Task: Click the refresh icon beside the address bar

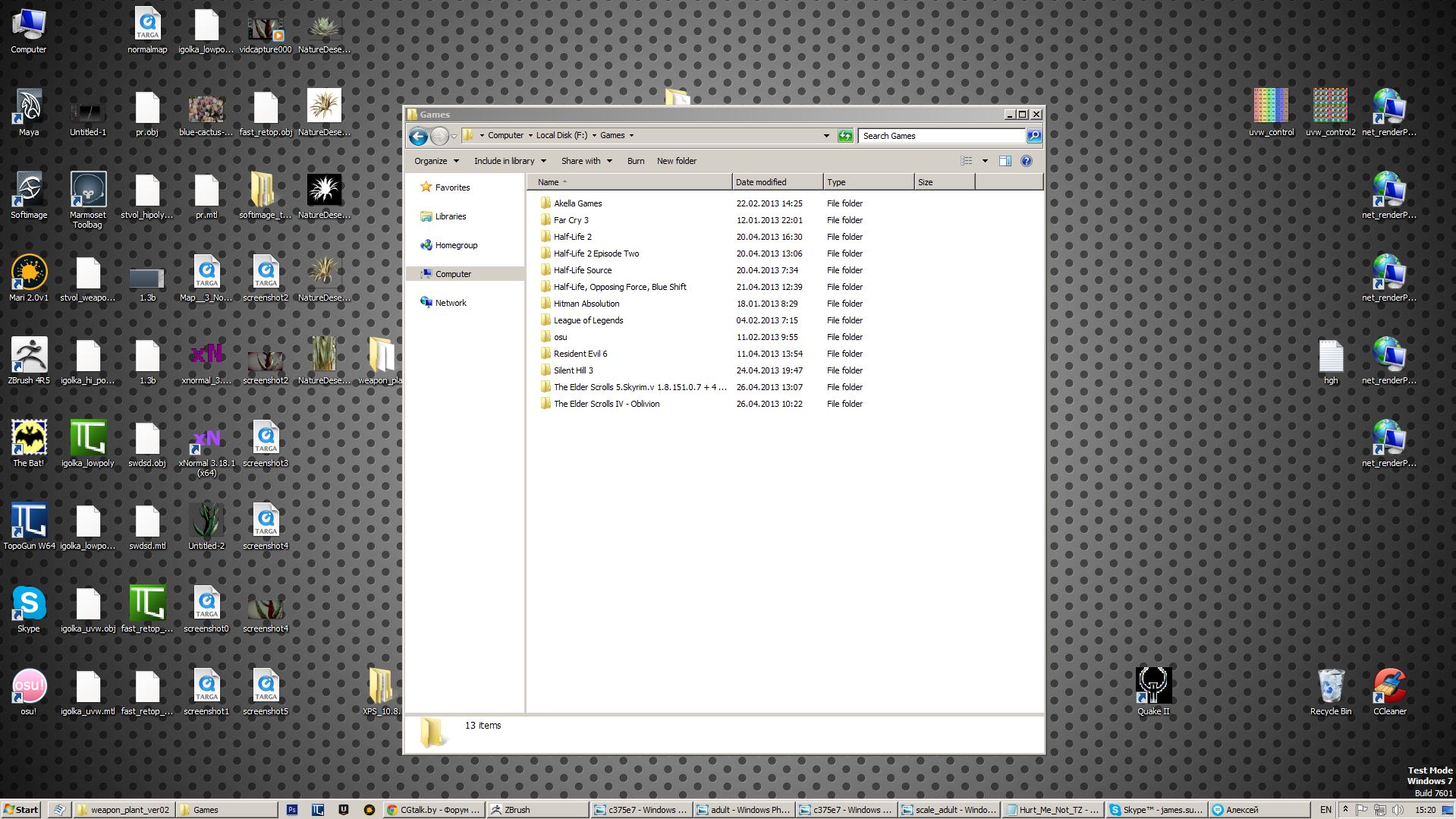Action: 845,136
